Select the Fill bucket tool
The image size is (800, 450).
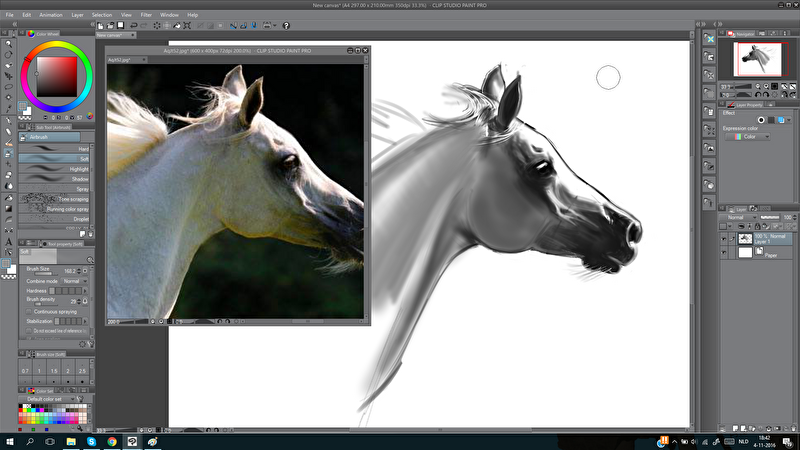pyautogui.click(x=8, y=197)
